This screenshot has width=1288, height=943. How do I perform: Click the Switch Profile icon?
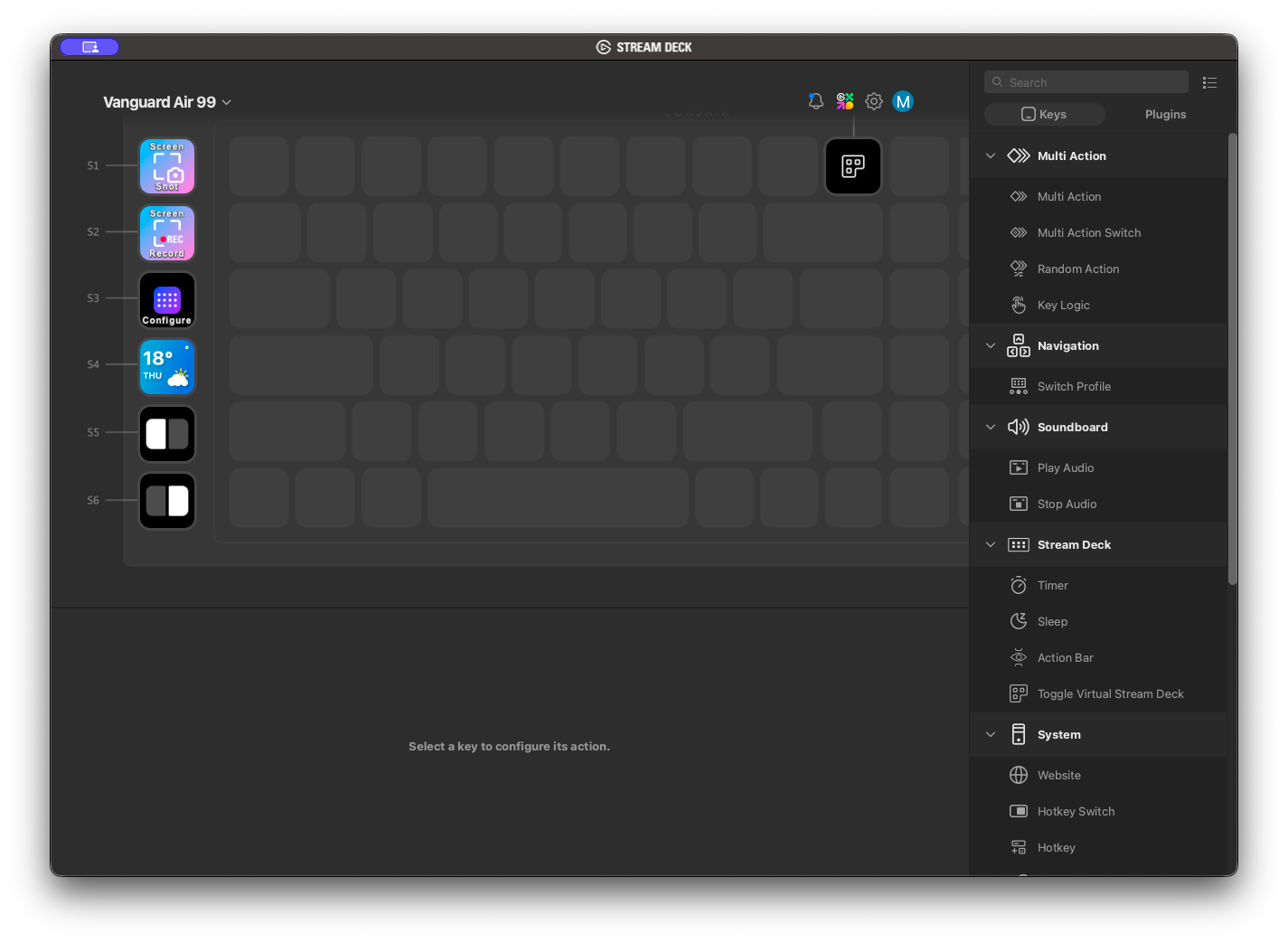click(x=1019, y=386)
